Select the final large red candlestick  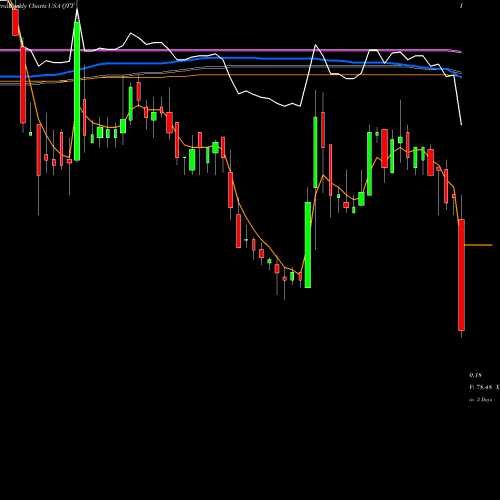tap(461, 275)
